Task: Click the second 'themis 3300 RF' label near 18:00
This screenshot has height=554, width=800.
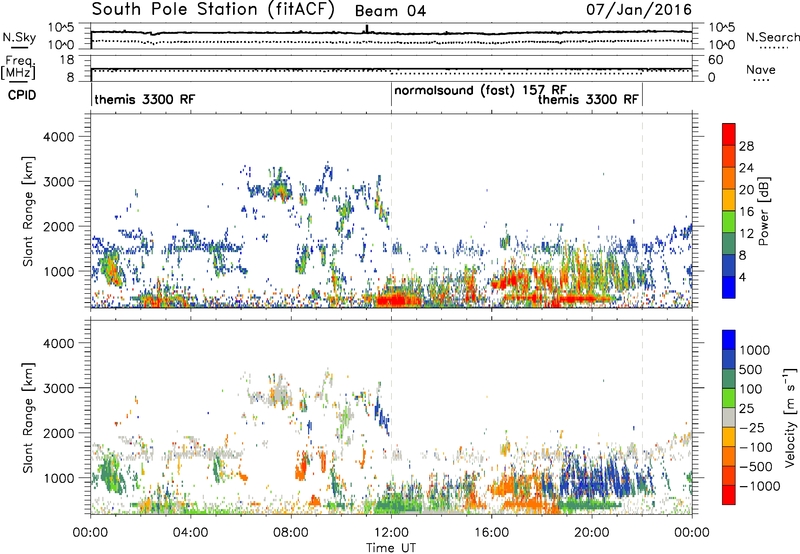Action: click(588, 99)
